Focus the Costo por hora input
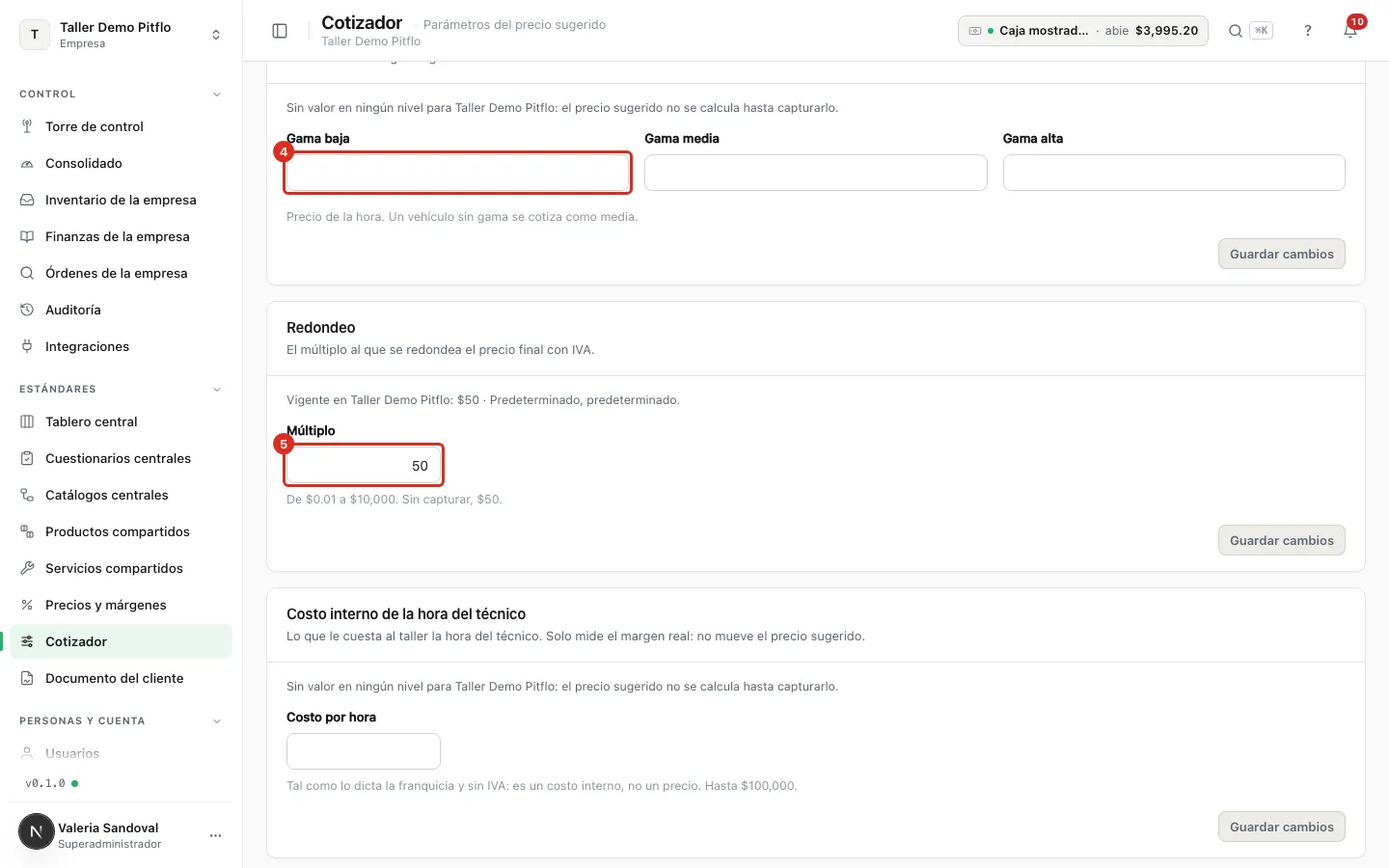 (x=364, y=751)
